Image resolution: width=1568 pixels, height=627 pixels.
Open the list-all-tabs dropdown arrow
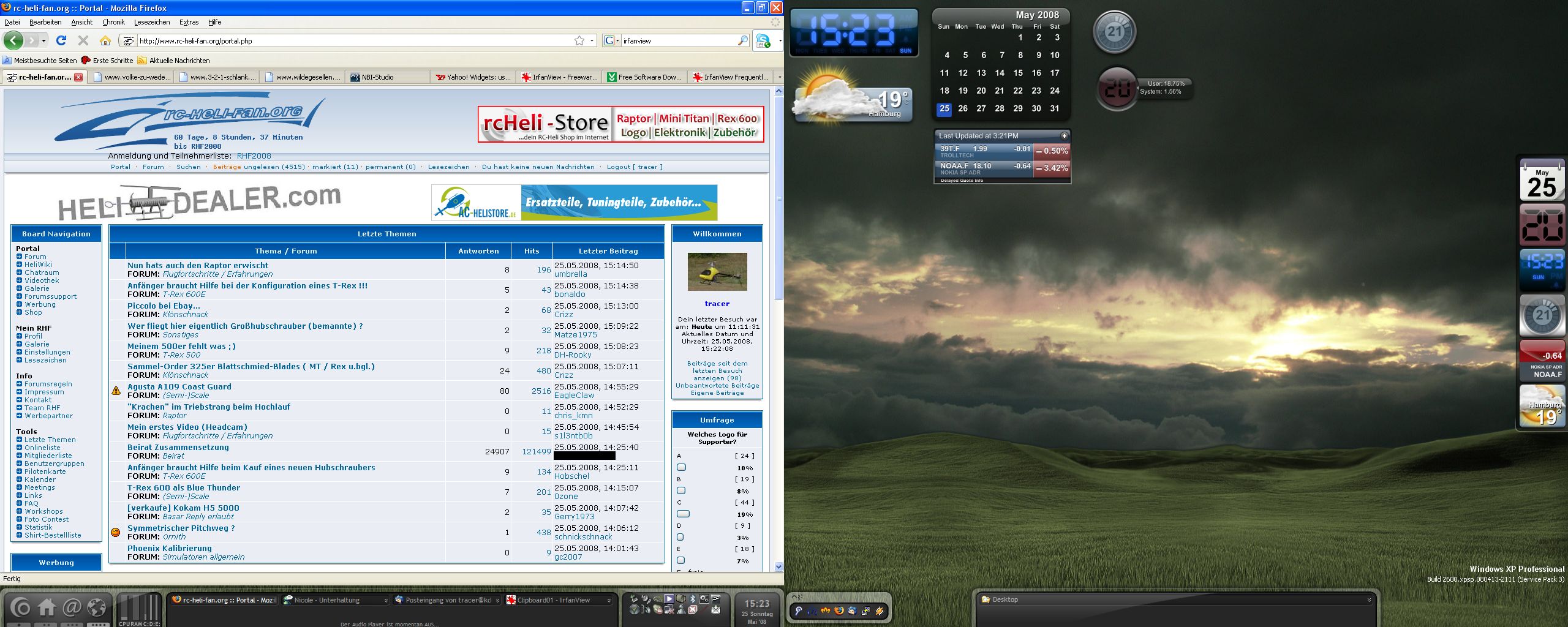(779, 77)
